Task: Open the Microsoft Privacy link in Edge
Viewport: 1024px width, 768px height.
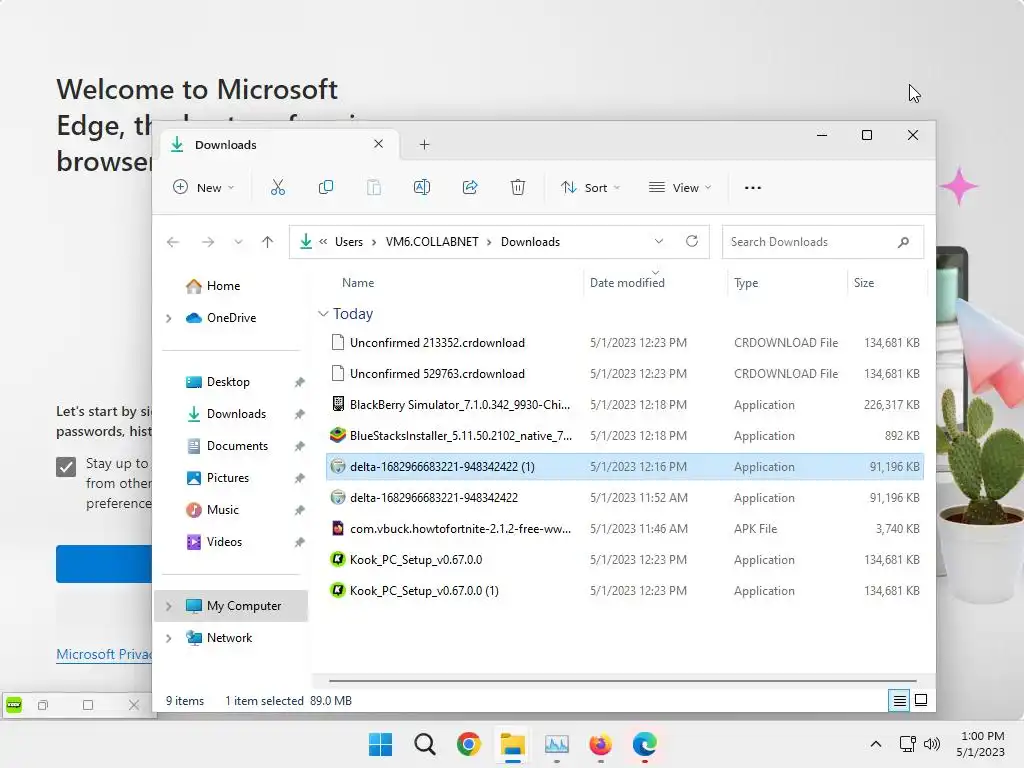Action: [x=104, y=654]
